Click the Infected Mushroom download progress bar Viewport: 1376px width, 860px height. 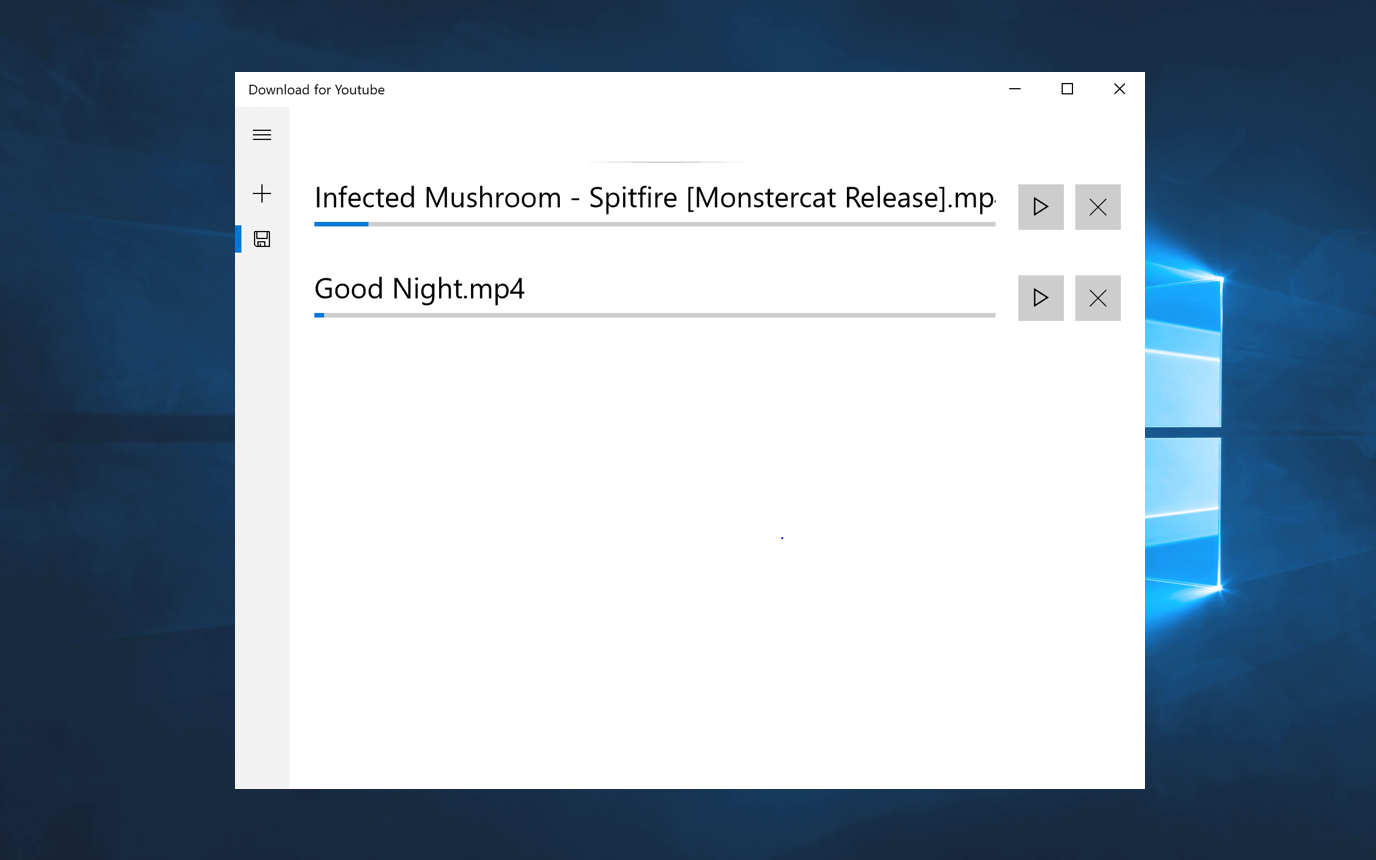pyautogui.click(x=655, y=224)
